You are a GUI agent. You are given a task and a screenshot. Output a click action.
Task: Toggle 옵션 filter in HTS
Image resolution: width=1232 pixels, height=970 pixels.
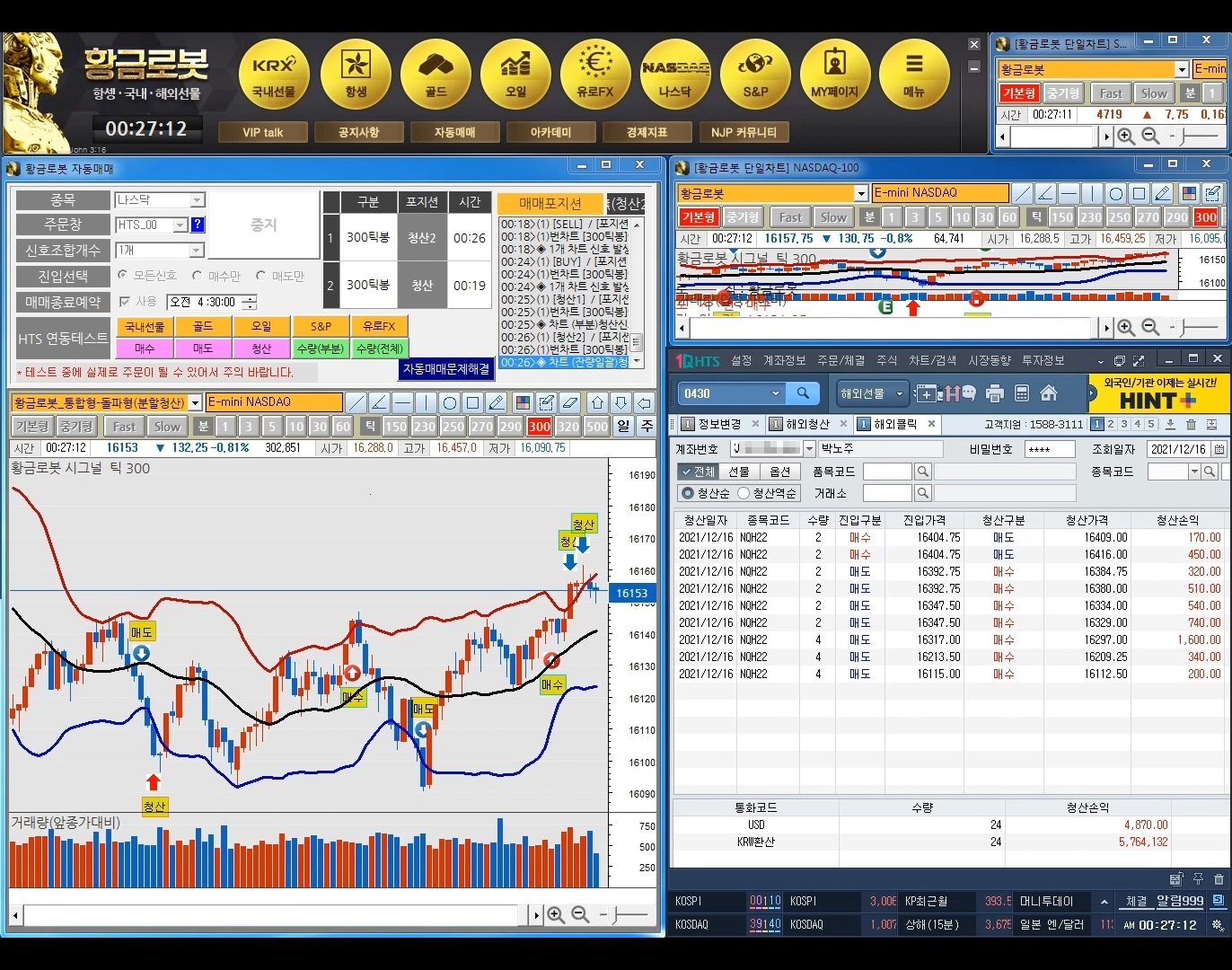(779, 472)
